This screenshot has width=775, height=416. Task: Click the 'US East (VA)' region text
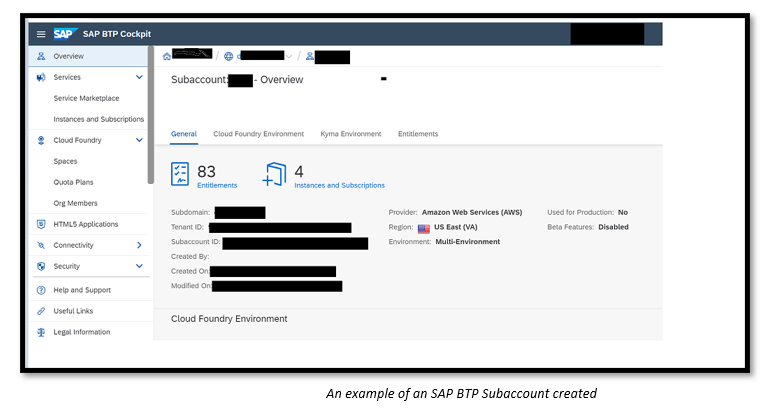click(x=456, y=227)
